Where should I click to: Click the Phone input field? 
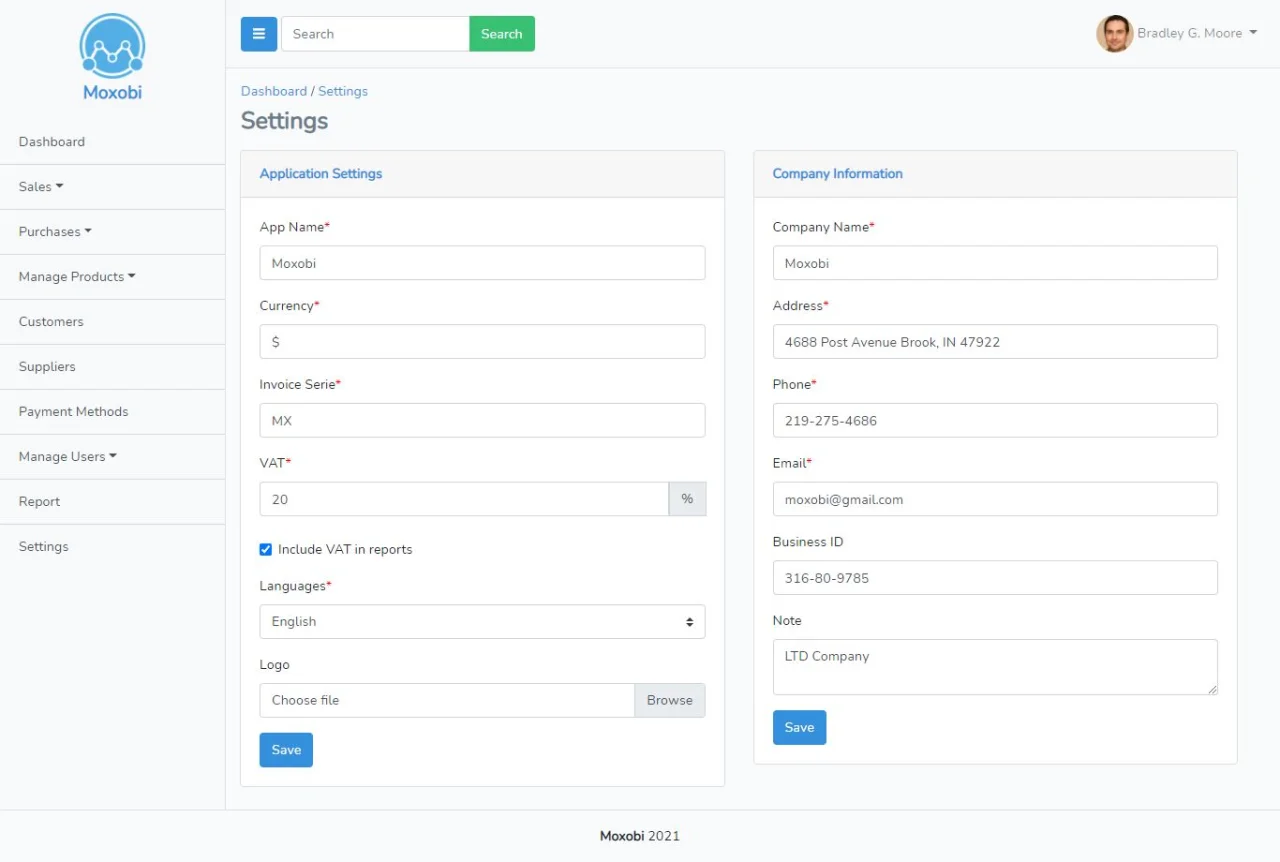tap(995, 421)
